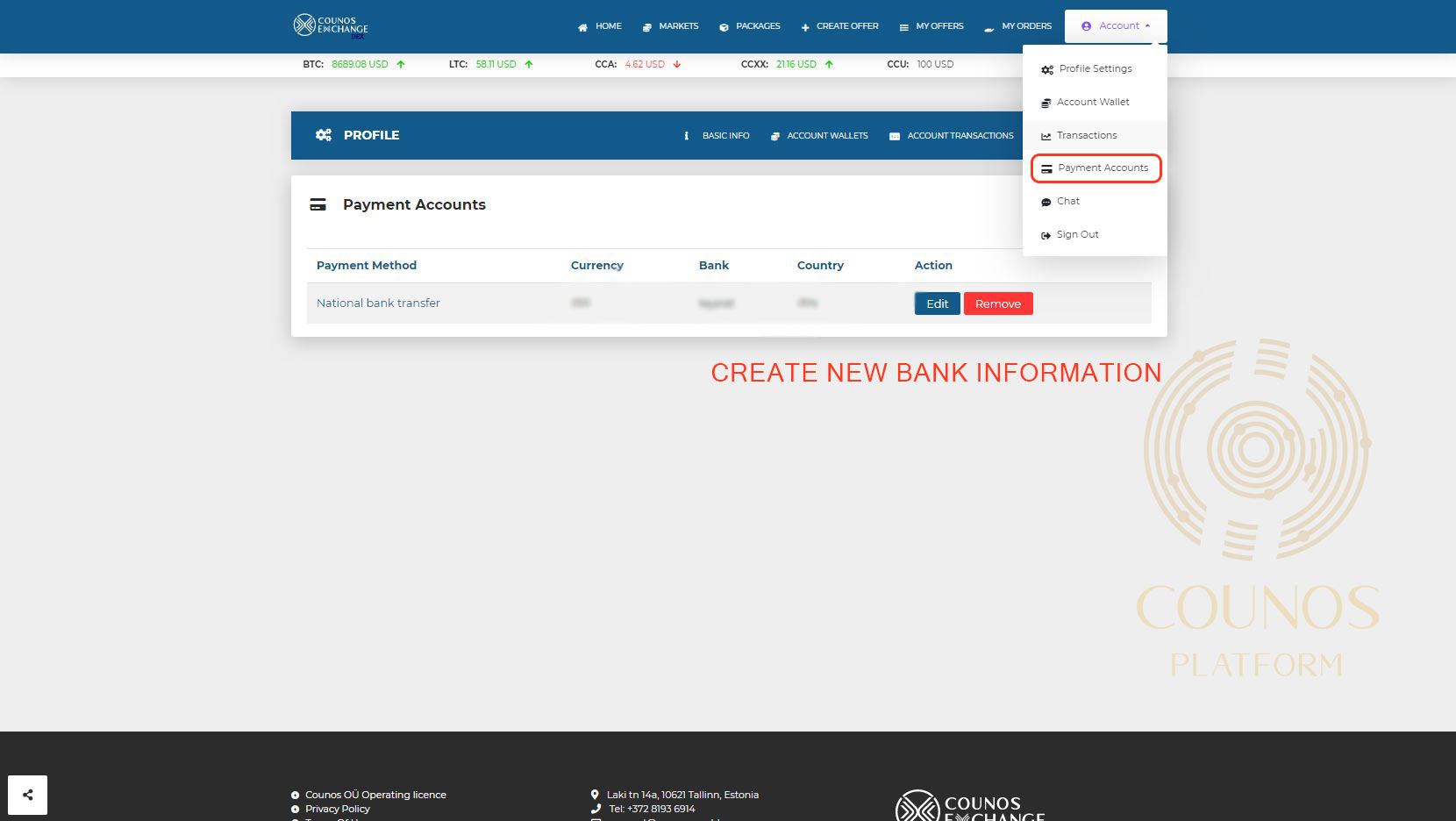Click the list icon beside MY OFFERS
Screen dimensions: 1456x821
tap(903, 27)
